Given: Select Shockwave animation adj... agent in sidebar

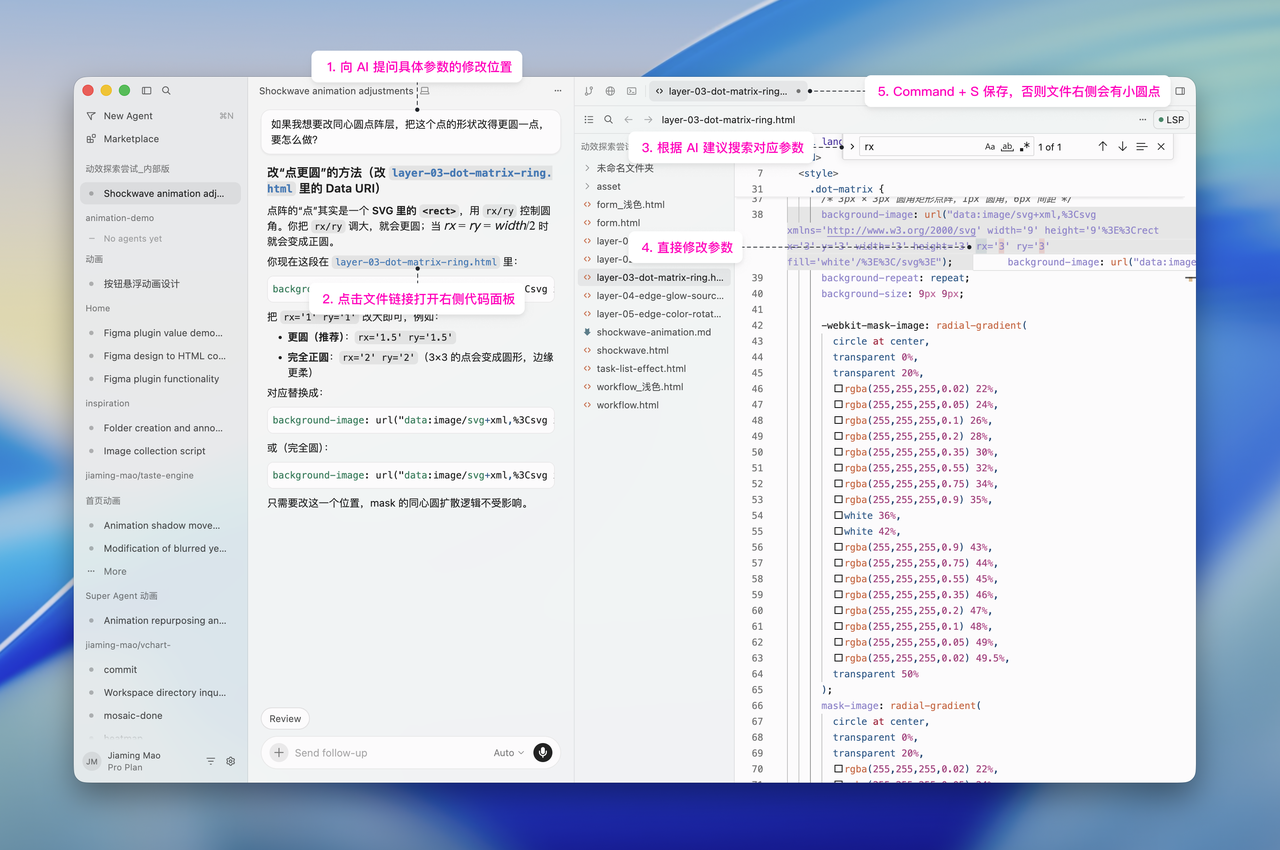Looking at the screenshot, I should tap(161, 193).
